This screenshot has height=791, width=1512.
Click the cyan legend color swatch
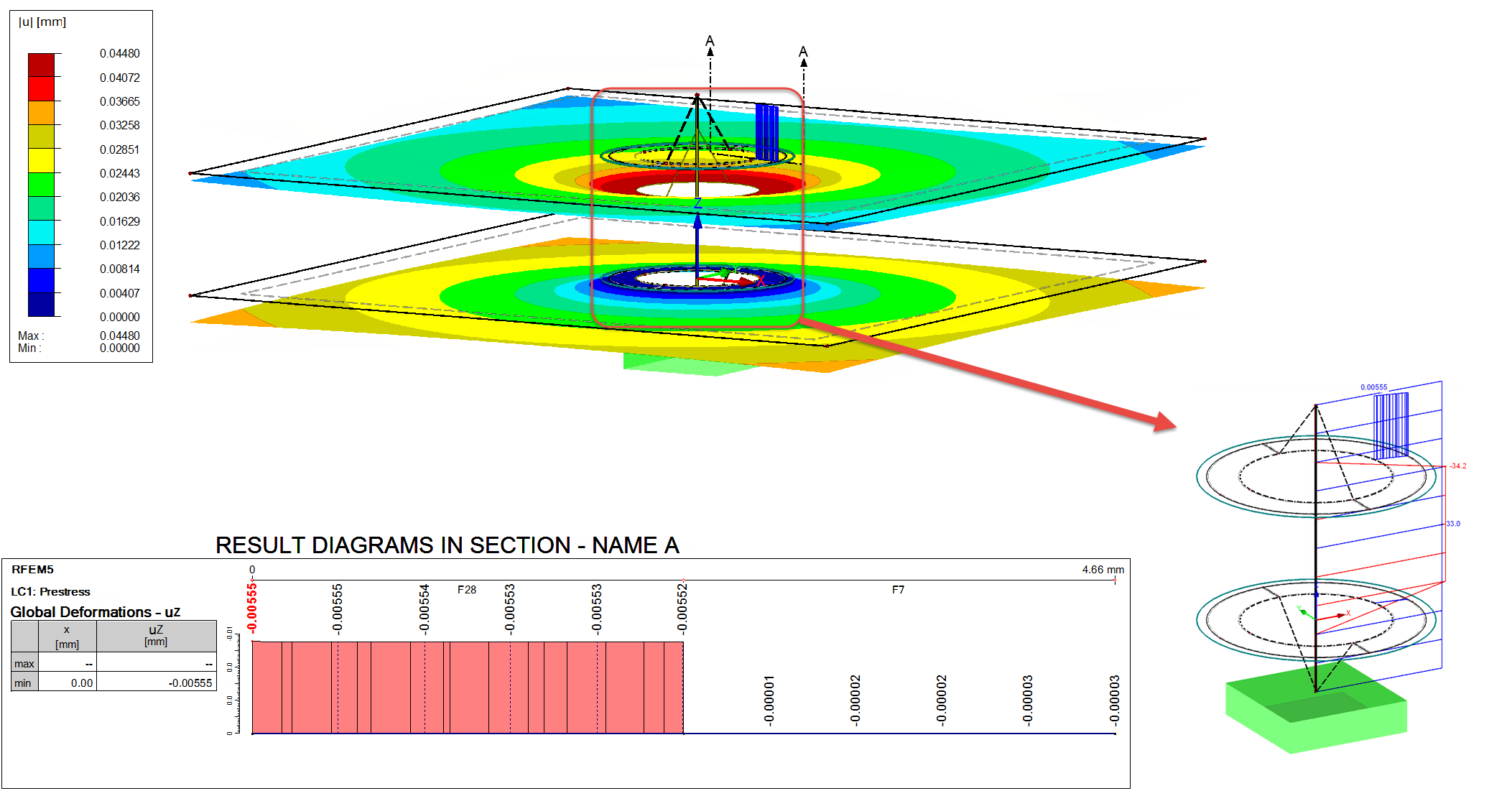pyautogui.click(x=41, y=232)
